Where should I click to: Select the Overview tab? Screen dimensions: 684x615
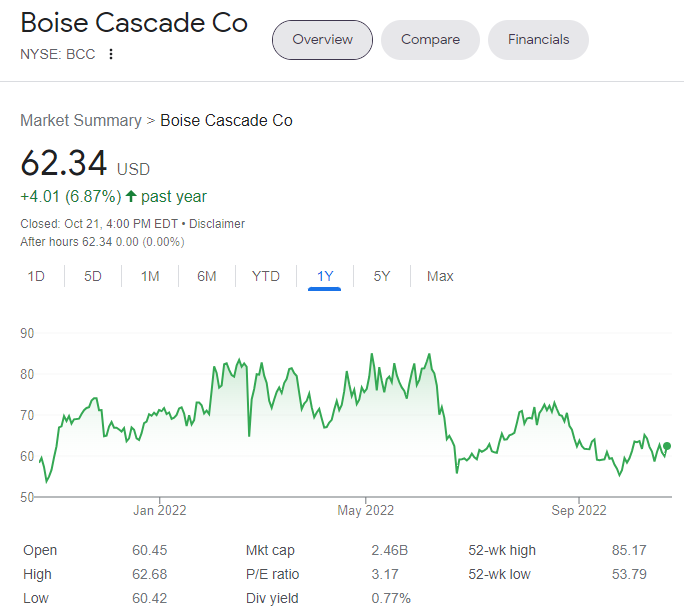(x=322, y=40)
